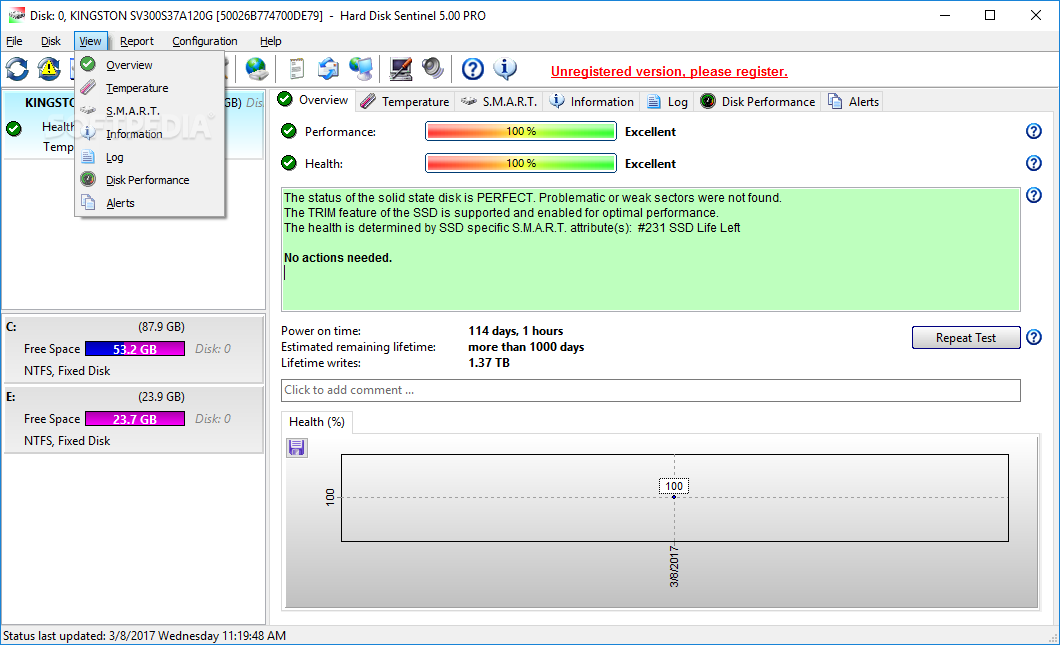
Task: Click the help icon beside status text box
Action: (x=1034, y=195)
